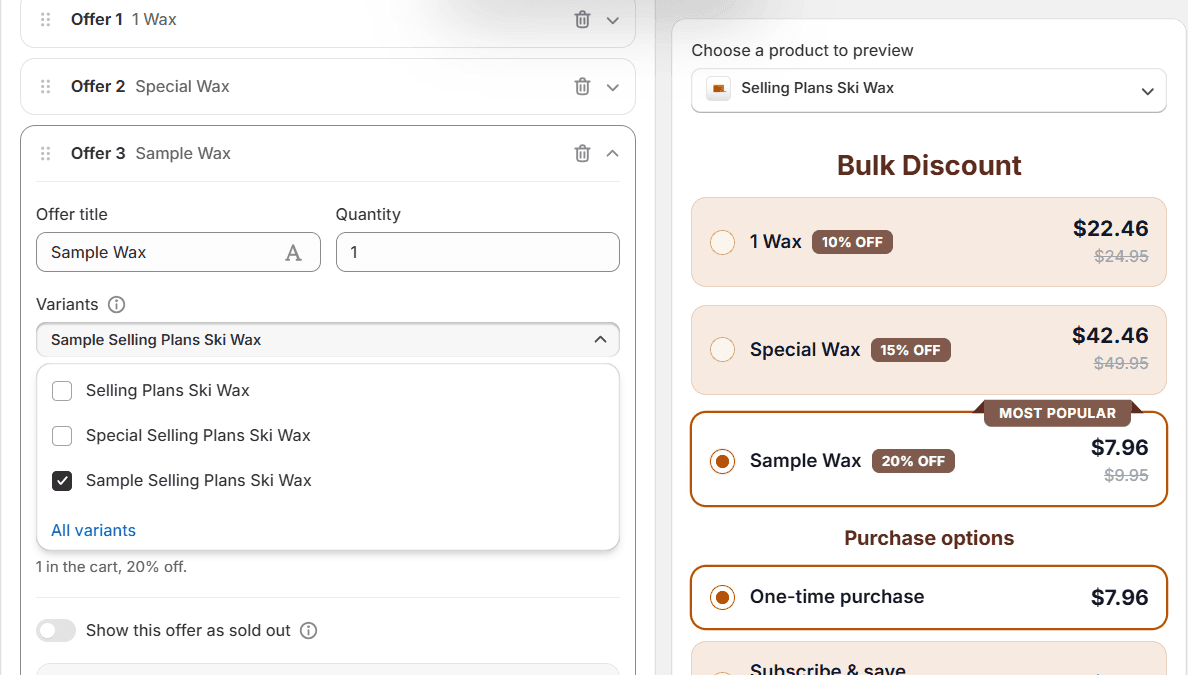
Task: Open text formatting icon in Offer title field
Action: point(293,253)
